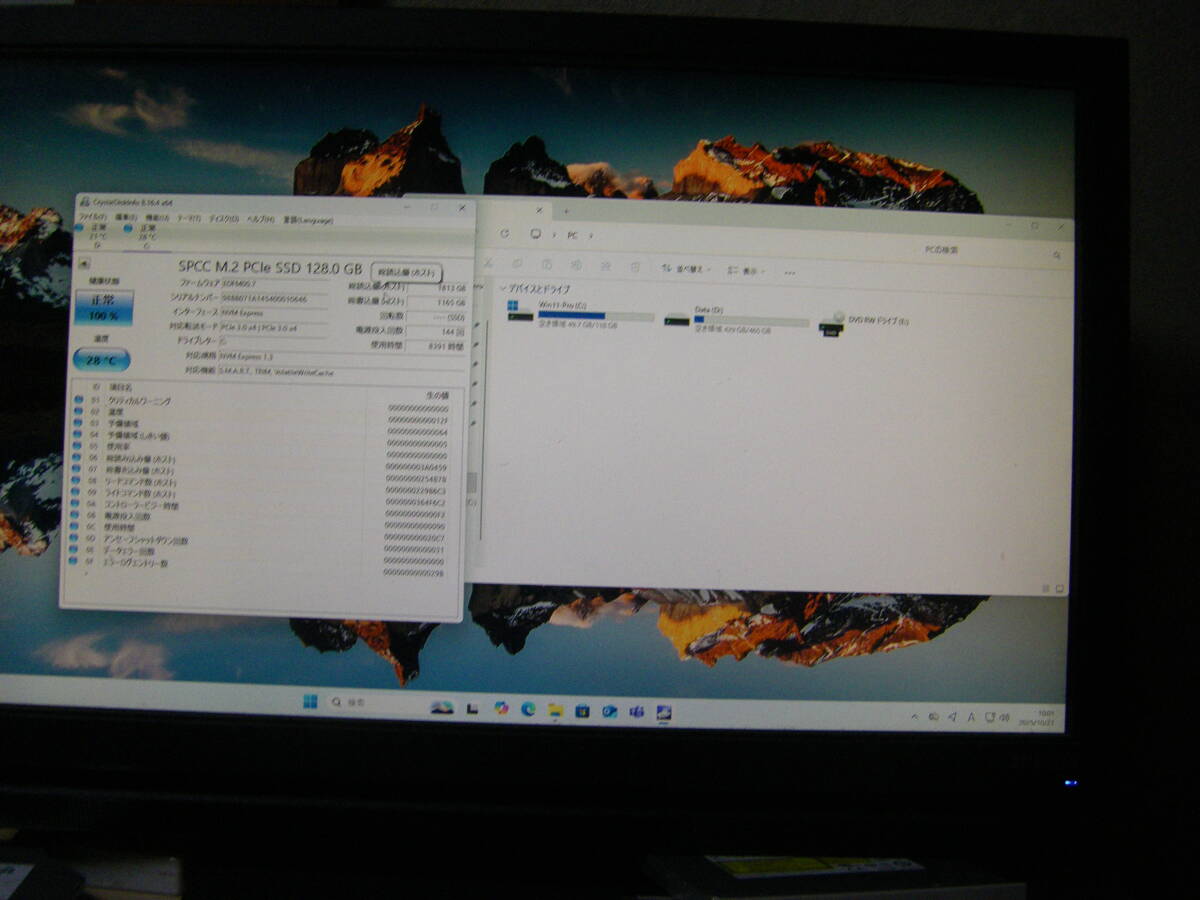Image resolution: width=1200 pixels, height=900 pixels.
Task: Click the シリアルナンバー value field
Action: (x=275, y=298)
